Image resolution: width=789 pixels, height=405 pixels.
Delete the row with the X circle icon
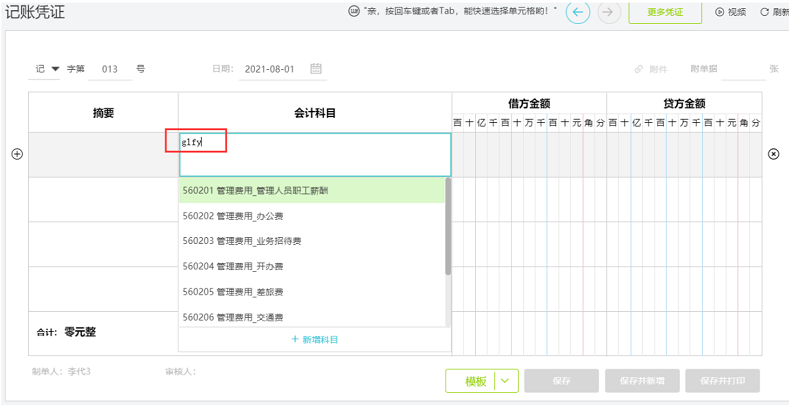(773, 154)
